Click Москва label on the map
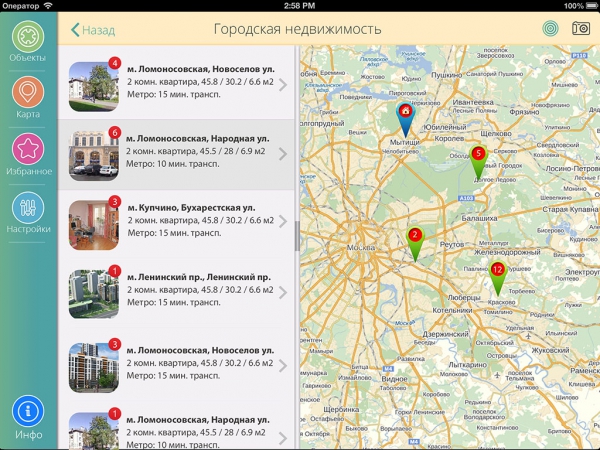 (361, 248)
